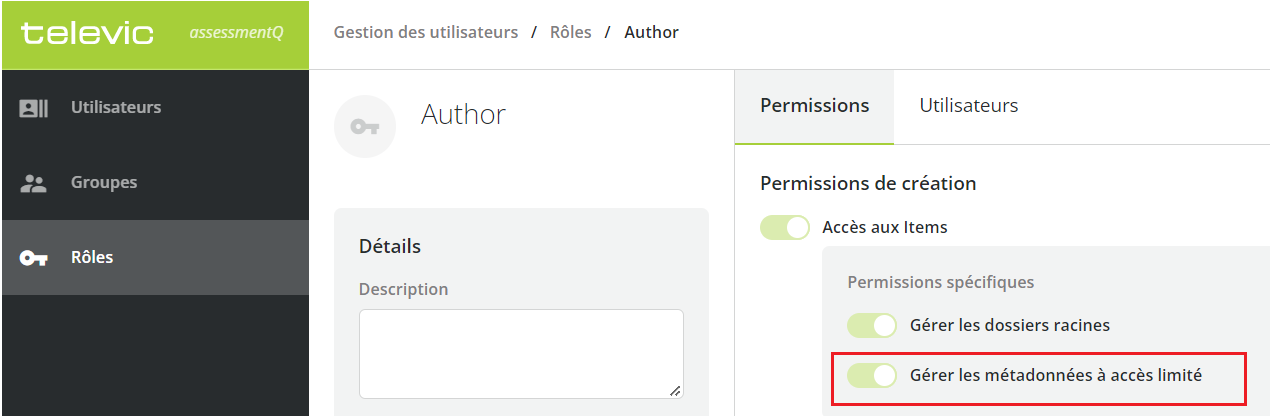Click the Author breadcrumb current page
The height and width of the screenshot is (416, 1270).
652,33
